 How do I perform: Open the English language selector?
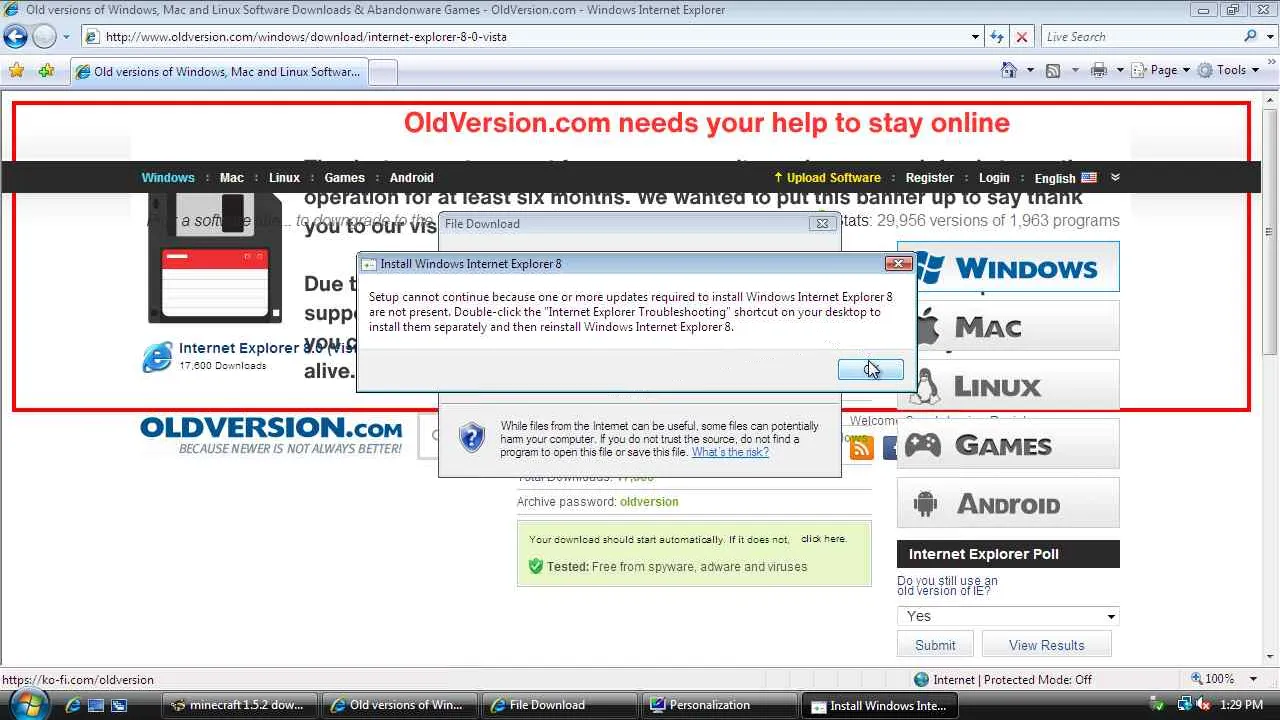1065,178
